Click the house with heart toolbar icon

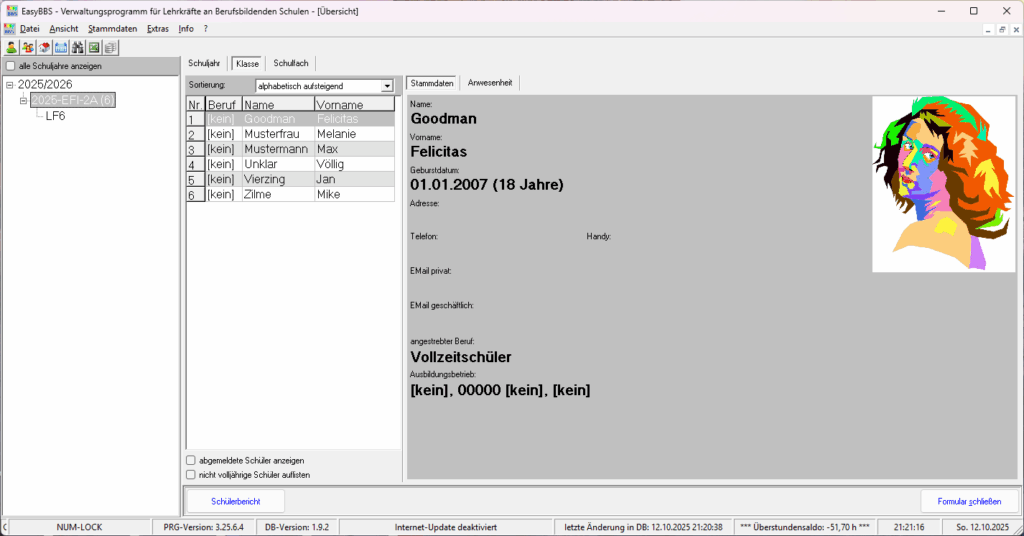[x=45, y=47]
